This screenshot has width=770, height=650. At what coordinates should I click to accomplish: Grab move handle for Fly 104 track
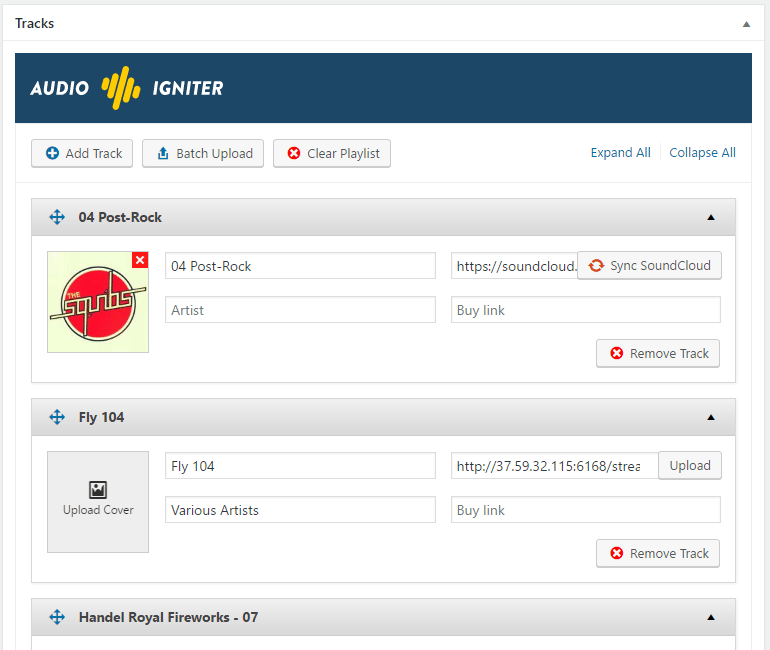[x=57, y=417]
